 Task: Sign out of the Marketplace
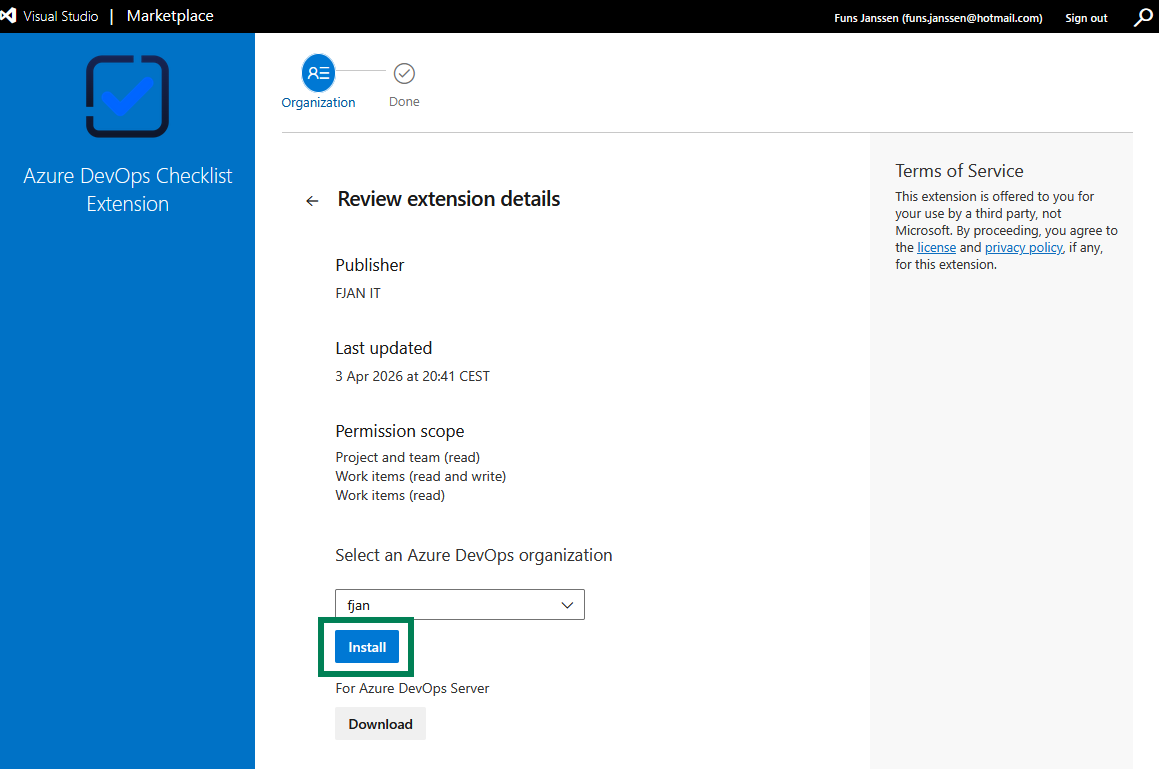pyautogui.click(x=1086, y=17)
